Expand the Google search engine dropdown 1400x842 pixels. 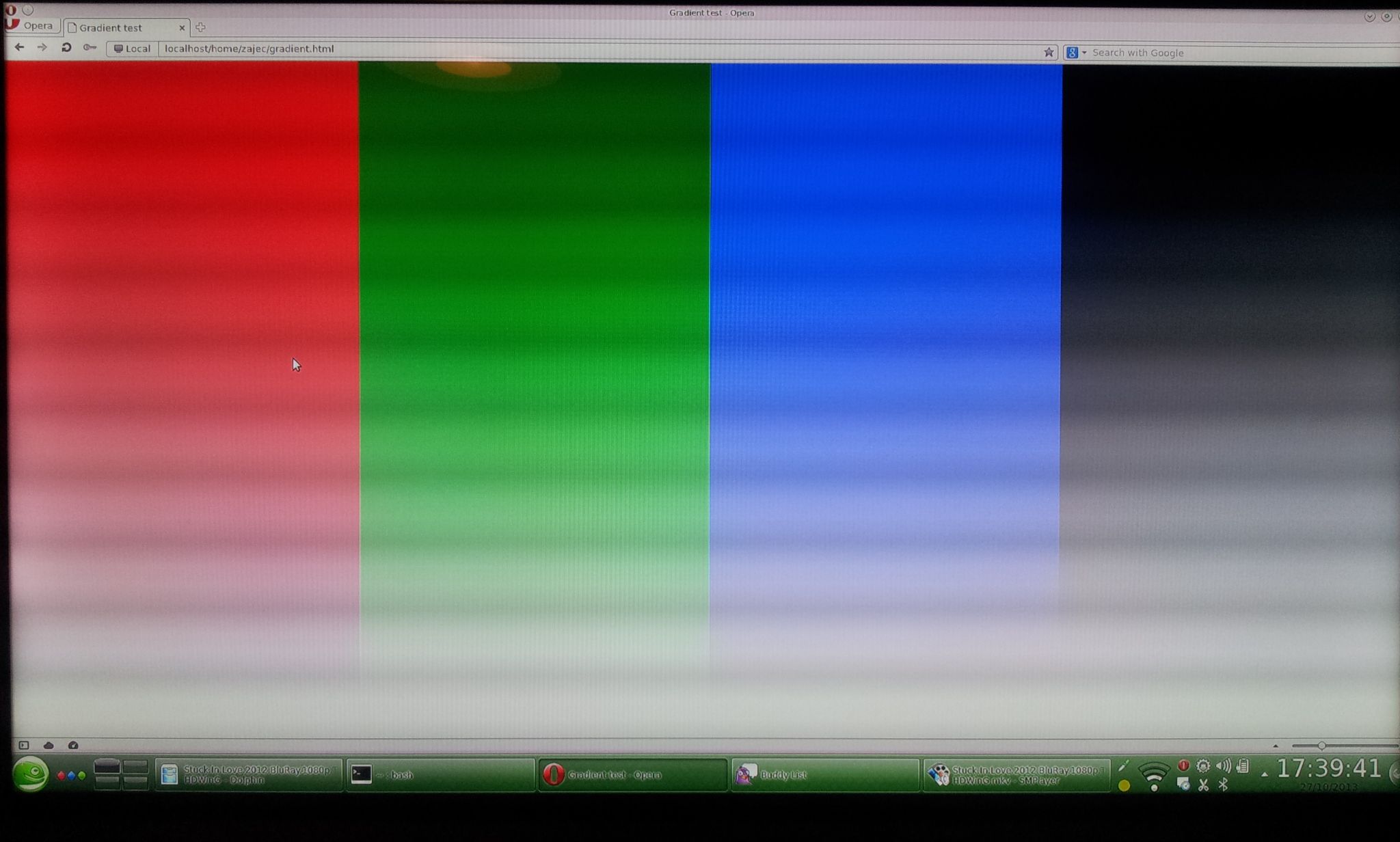(x=1083, y=53)
